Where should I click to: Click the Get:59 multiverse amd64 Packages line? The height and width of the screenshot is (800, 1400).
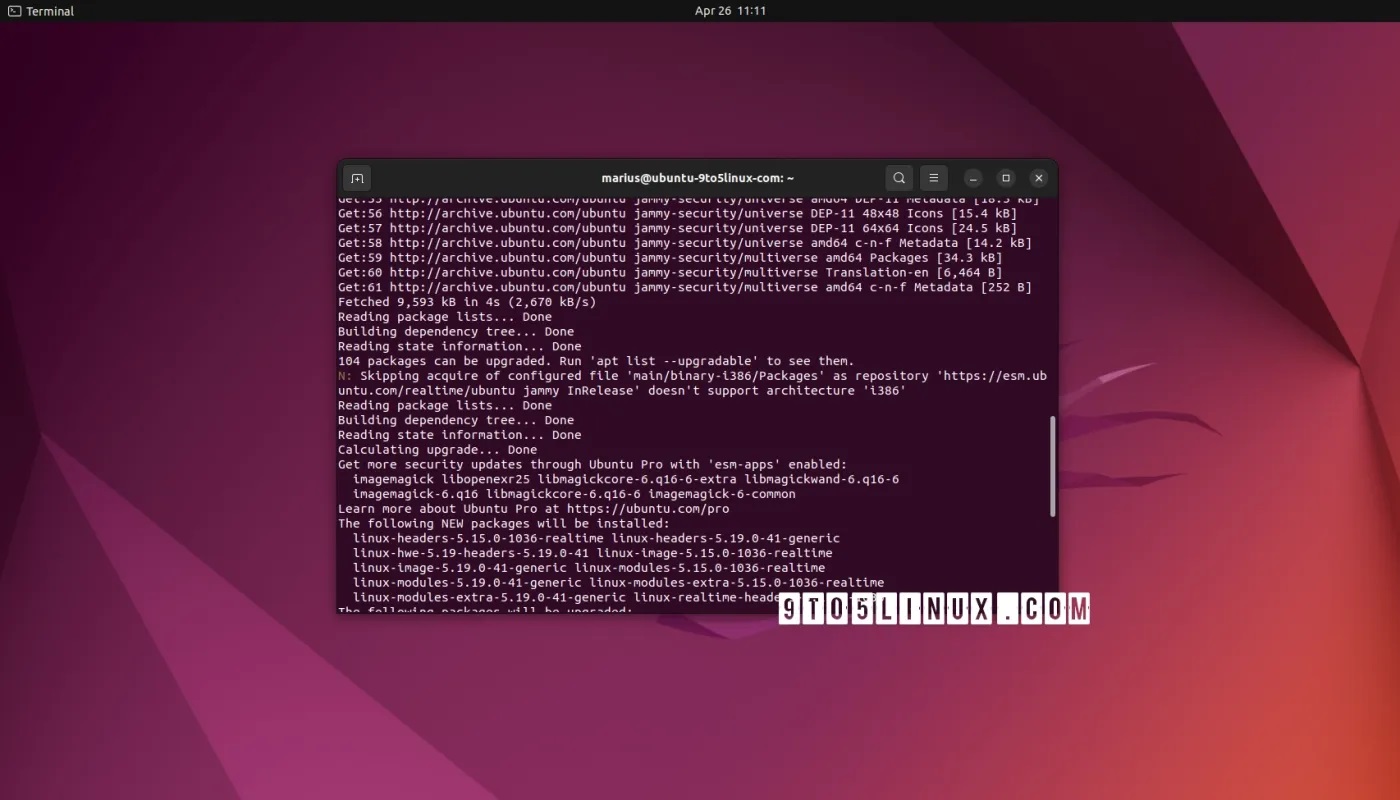[670, 258]
